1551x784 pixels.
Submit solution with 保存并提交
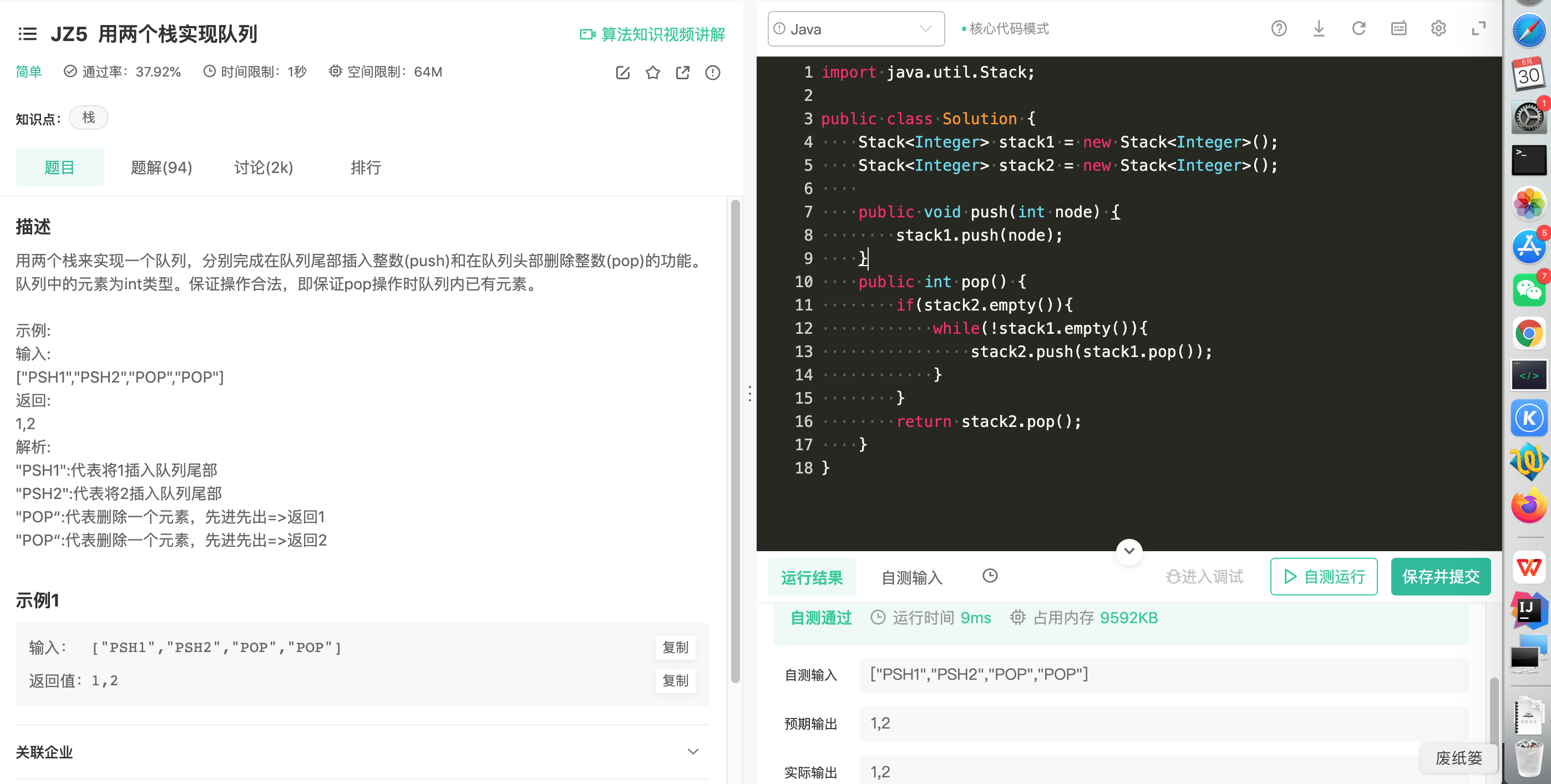1441,577
